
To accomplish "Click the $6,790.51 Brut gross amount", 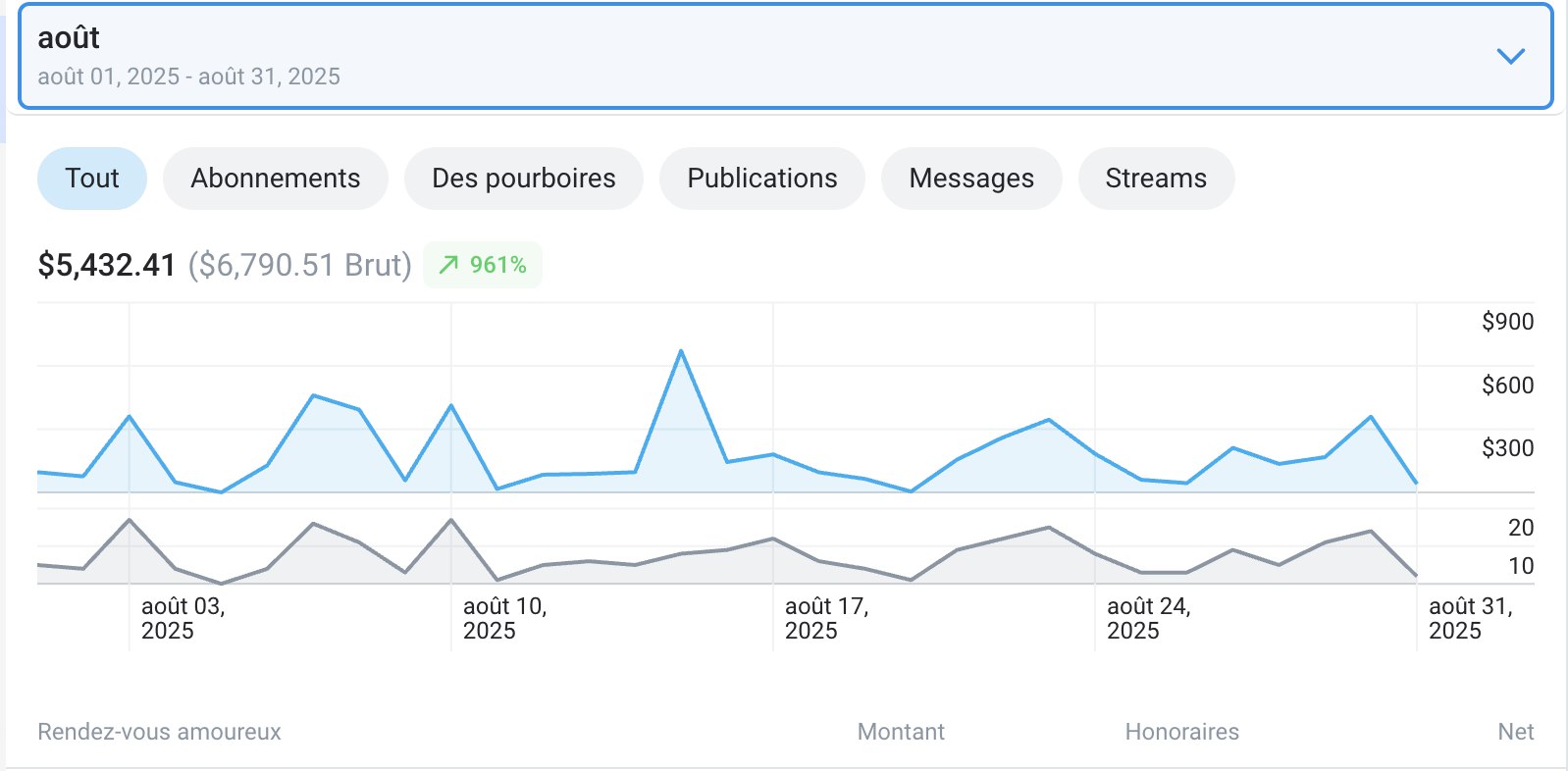I will pos(299,265).
